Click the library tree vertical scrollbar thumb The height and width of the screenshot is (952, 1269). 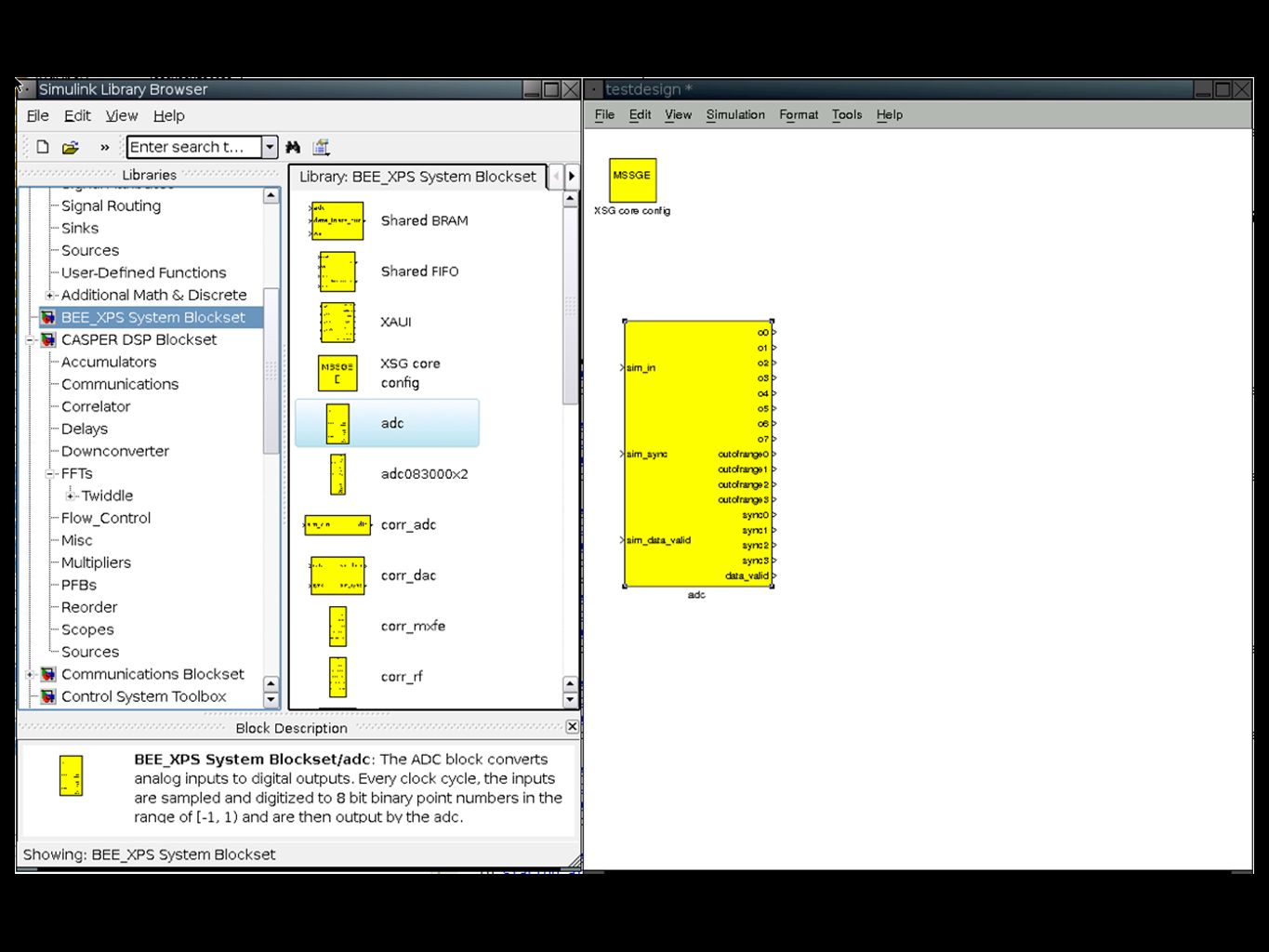pos(271,370)
